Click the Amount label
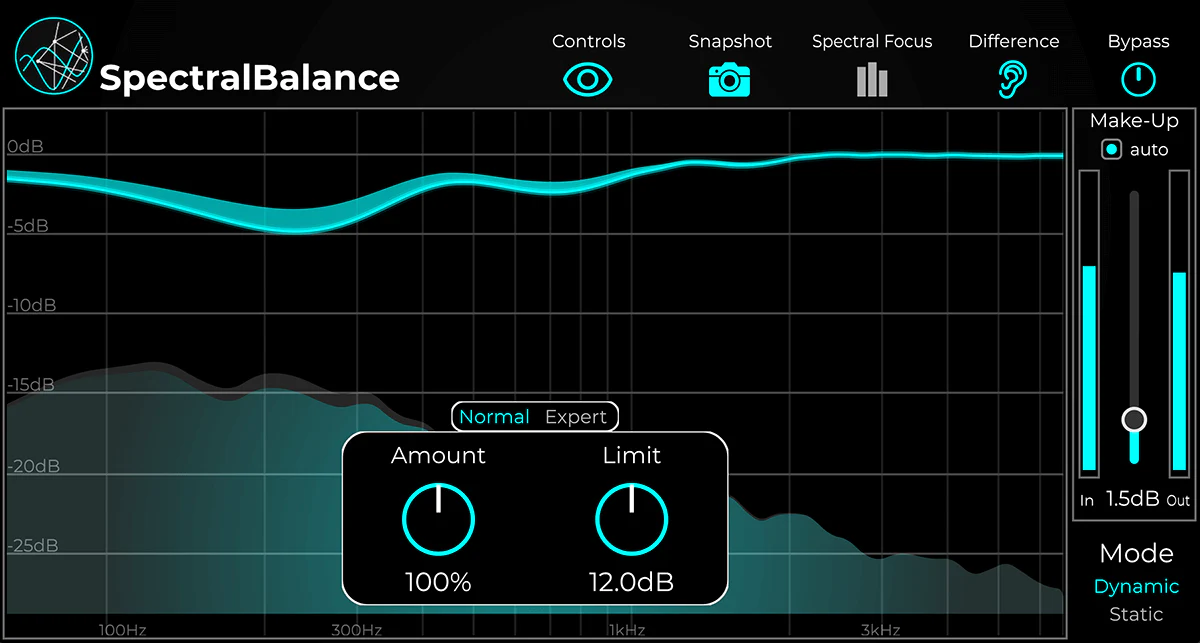1200x643 pixels. point(438,456)
